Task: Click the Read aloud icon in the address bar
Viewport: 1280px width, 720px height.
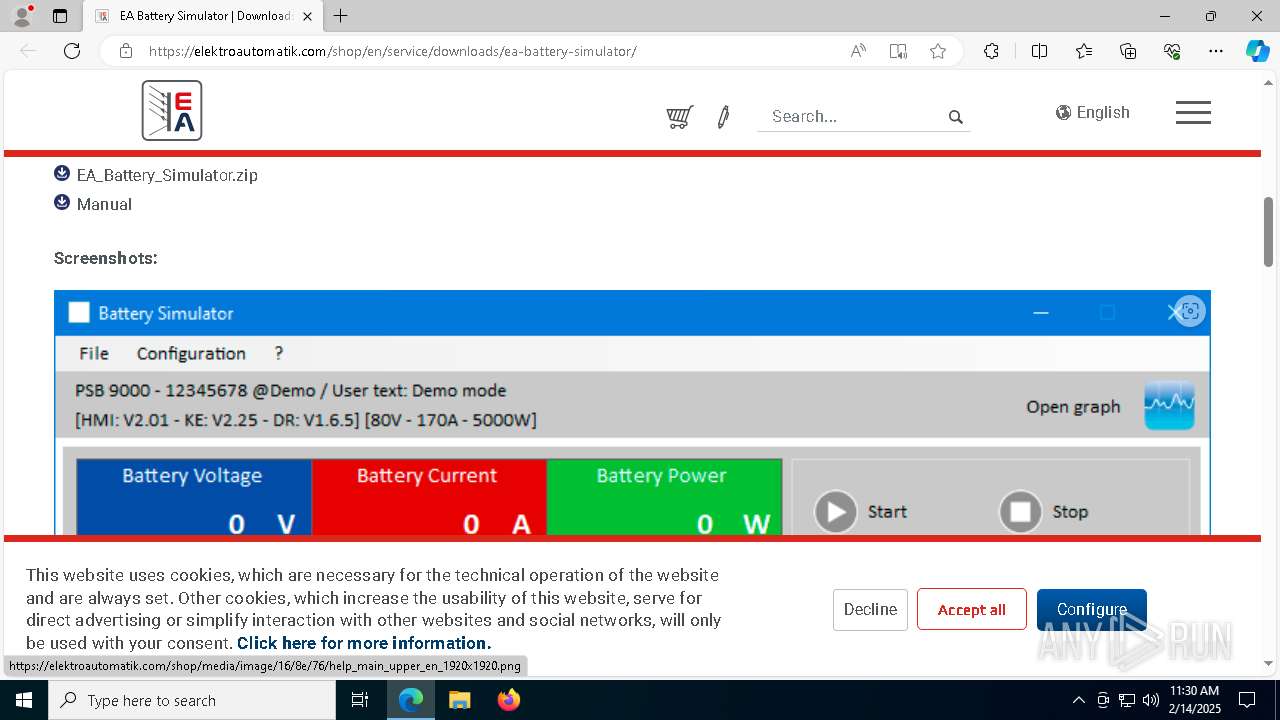Action: (x=858, y=51)
